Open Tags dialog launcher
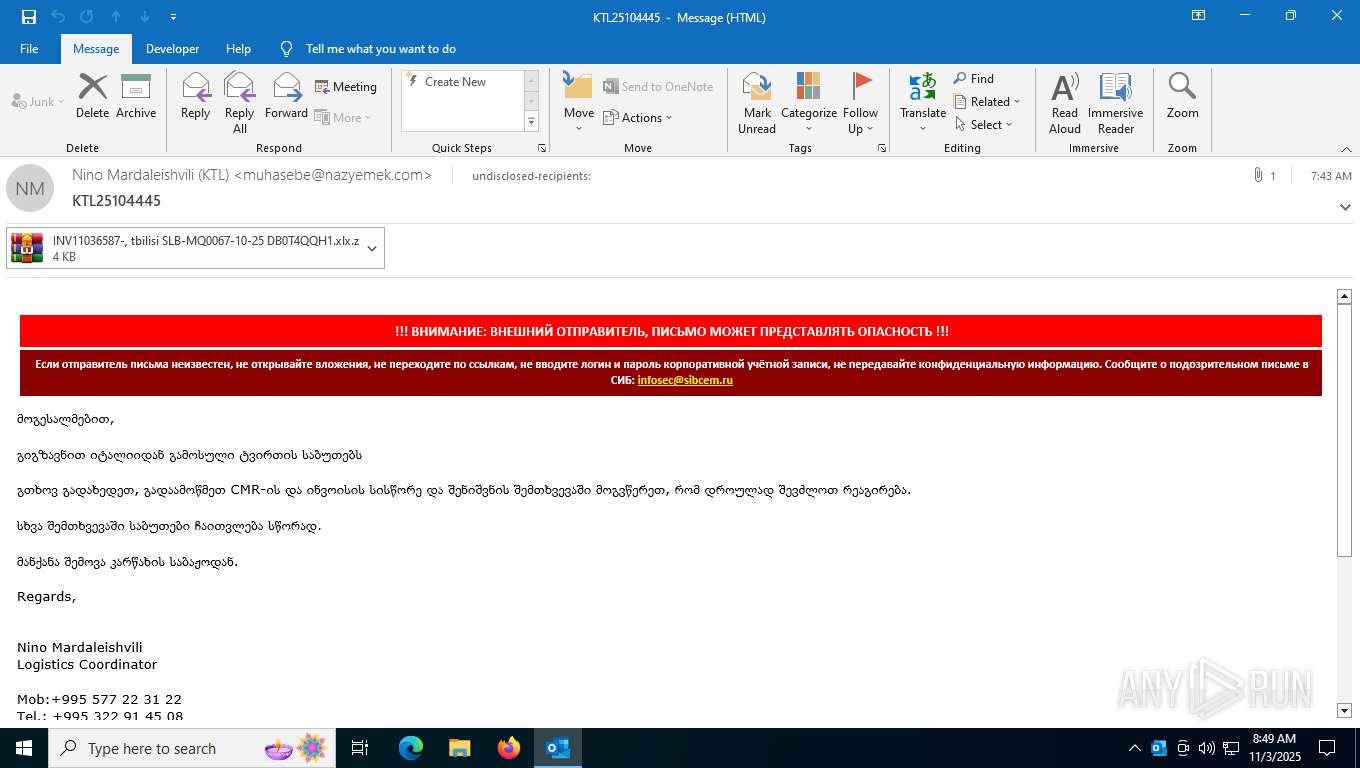 click(882, 148)
